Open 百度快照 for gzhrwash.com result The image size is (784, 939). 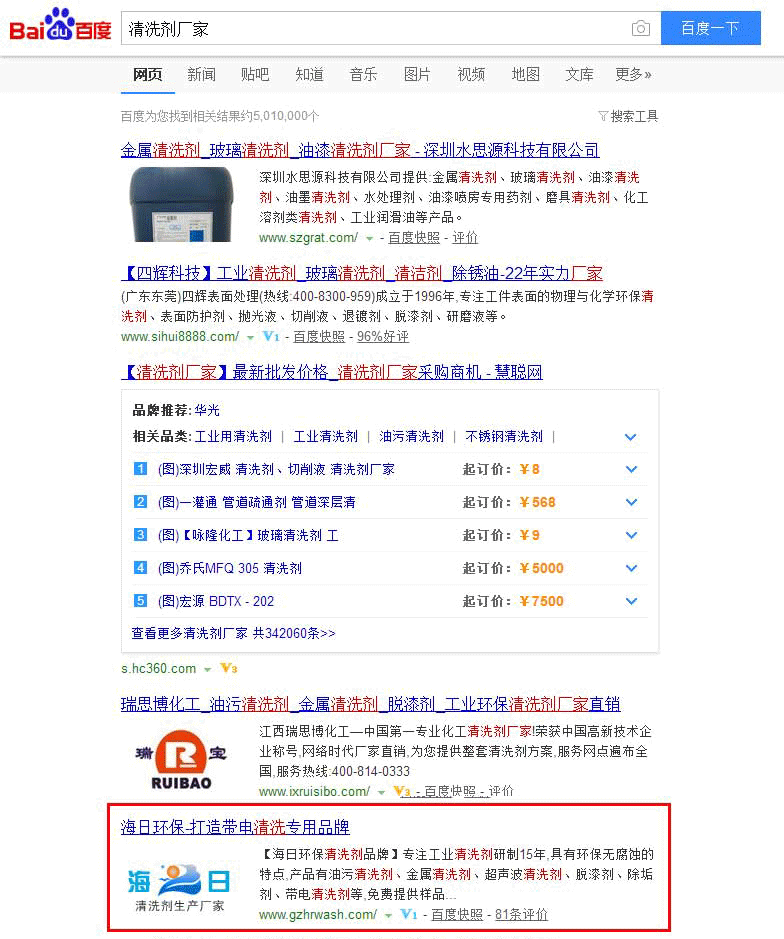point(457,914)
